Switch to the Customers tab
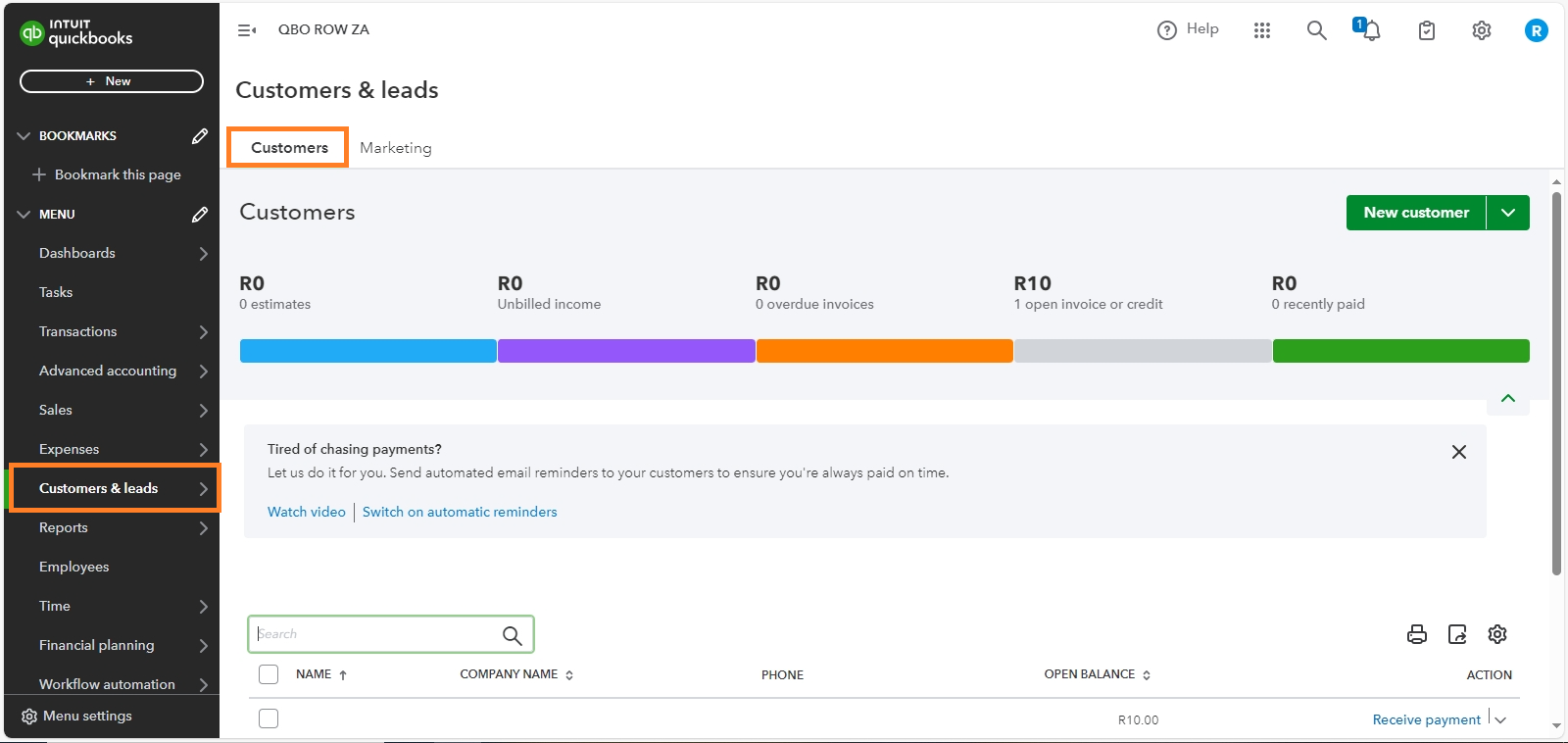The image size is (1568, 743). [289, 148]
